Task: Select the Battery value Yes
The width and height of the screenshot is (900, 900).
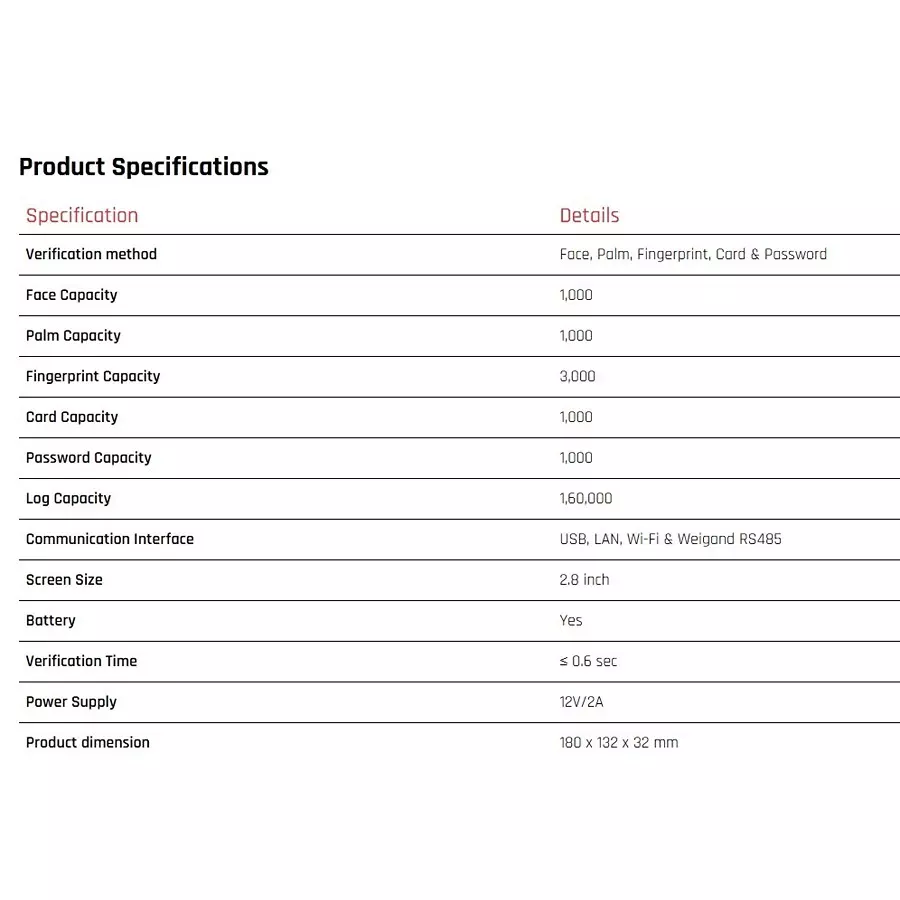Action: (571, 620)
